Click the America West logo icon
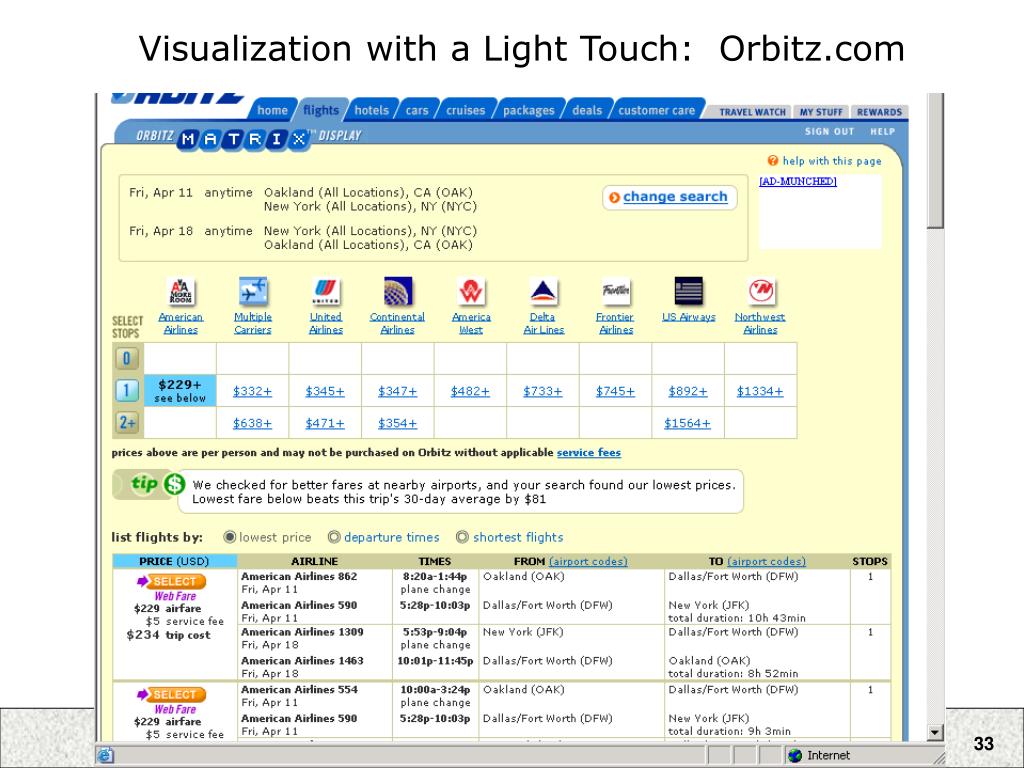This screenshot has height=768, width=1024. click(471, 291)
